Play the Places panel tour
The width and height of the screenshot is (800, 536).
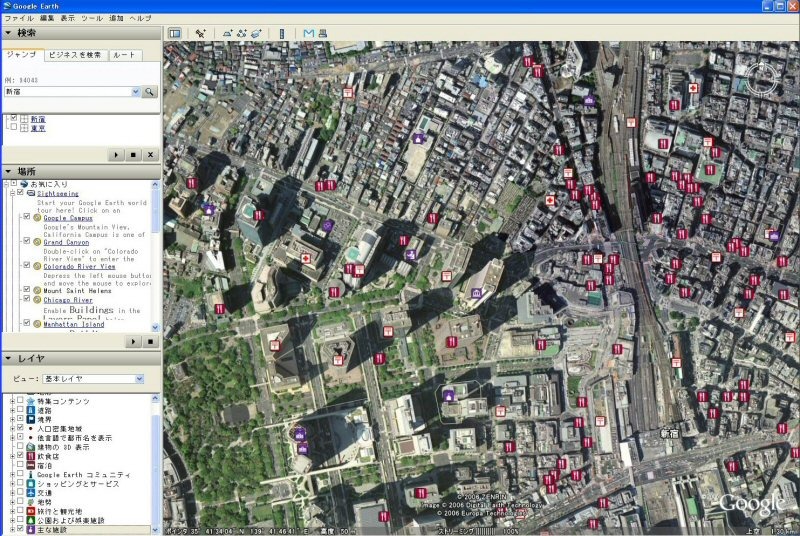pyautogui.click(x=133, y=342)
